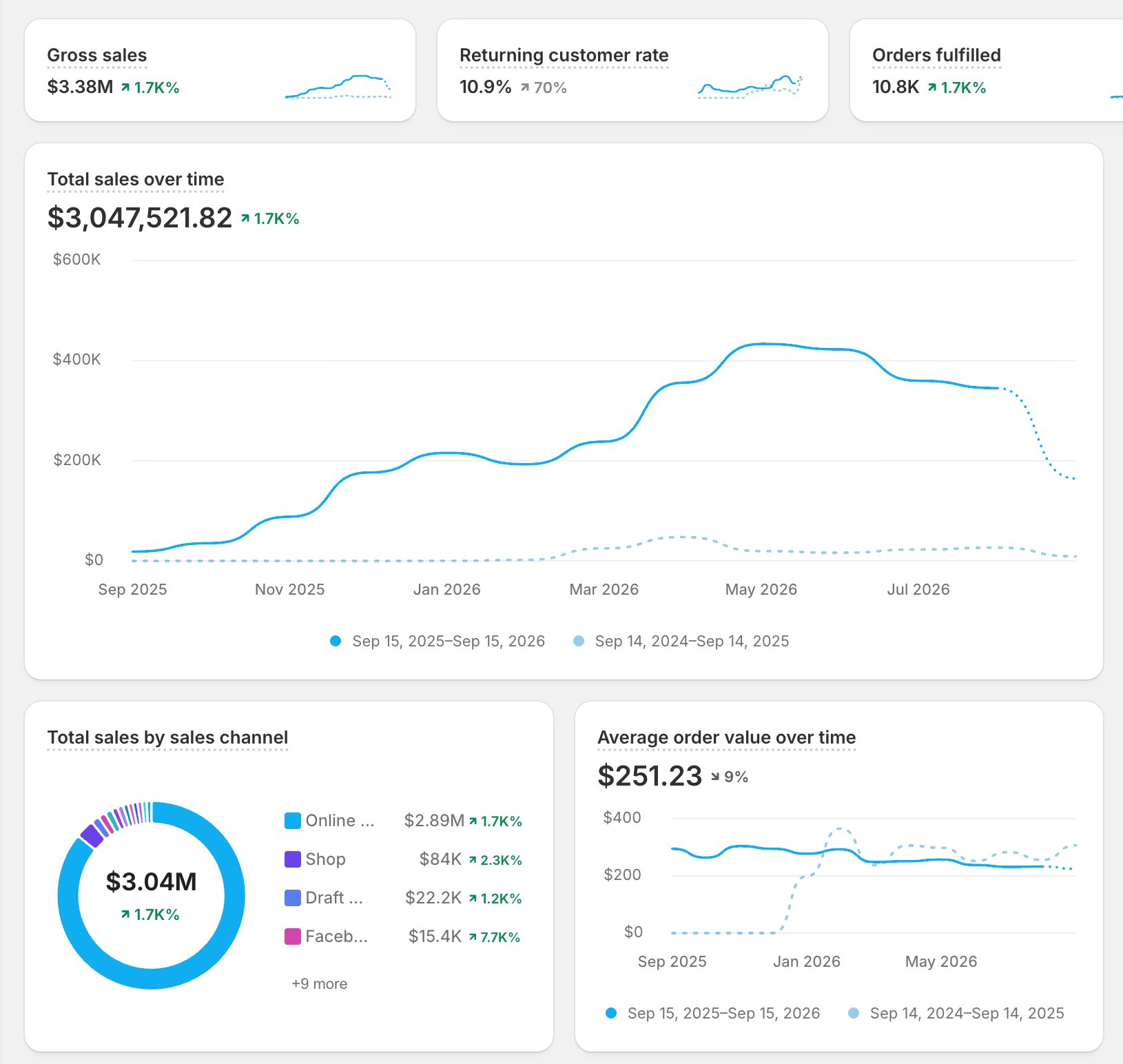Click the $3,047,521.82 total sales figure
This screenshot has height=1064, width=1123.
(x=139, y=218)
